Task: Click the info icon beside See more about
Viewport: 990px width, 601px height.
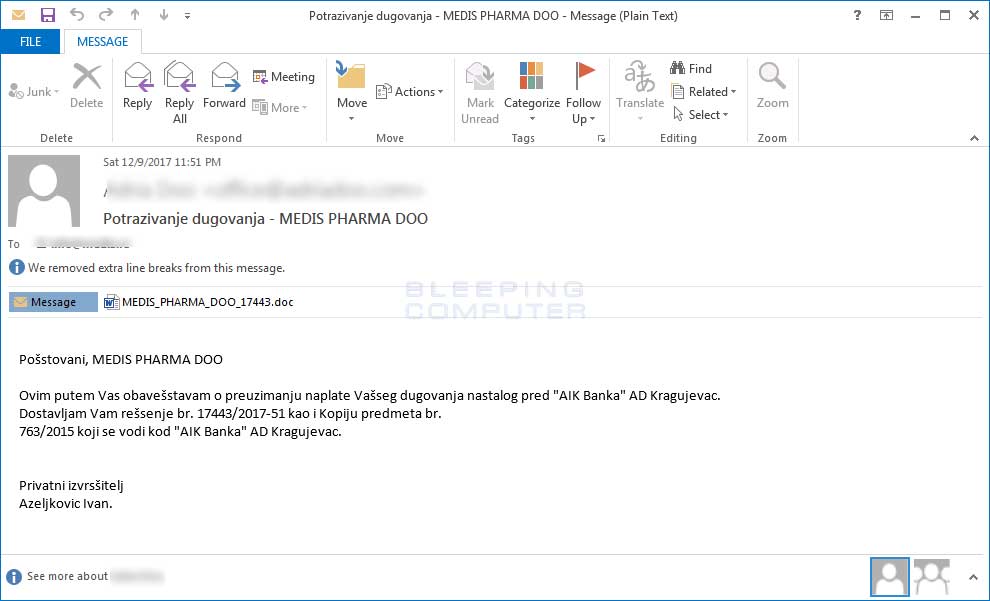Action: pos(13,576)
